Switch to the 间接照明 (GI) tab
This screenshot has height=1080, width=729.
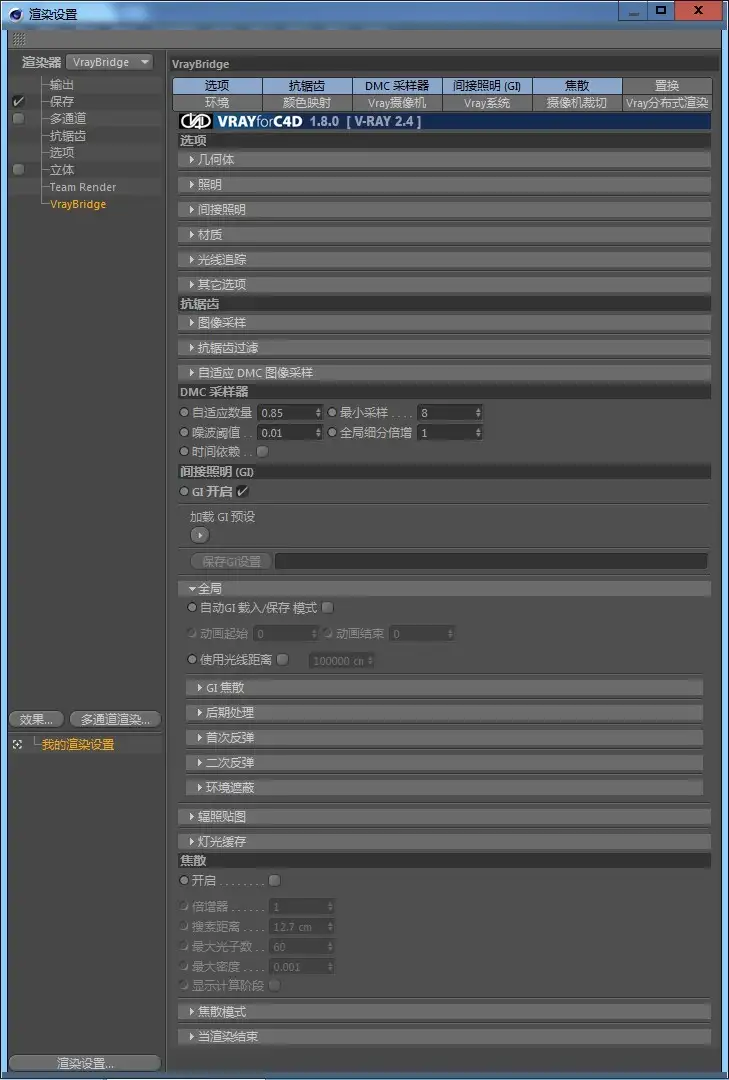(486, 86)
